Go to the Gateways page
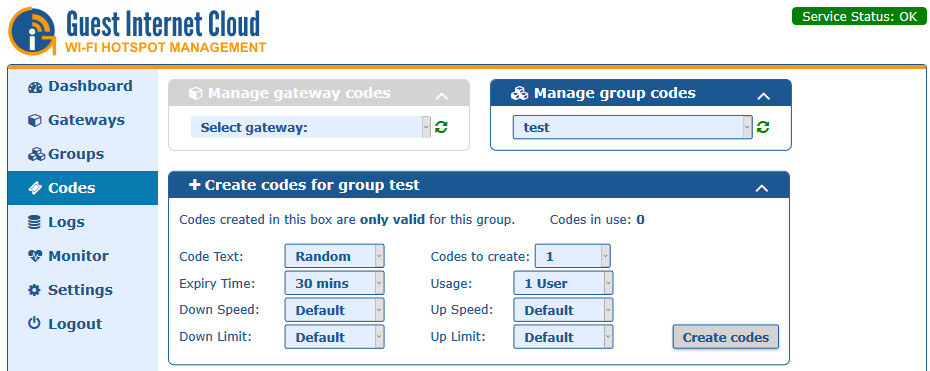Screen dimensions: 930x371 pos(82,120)
